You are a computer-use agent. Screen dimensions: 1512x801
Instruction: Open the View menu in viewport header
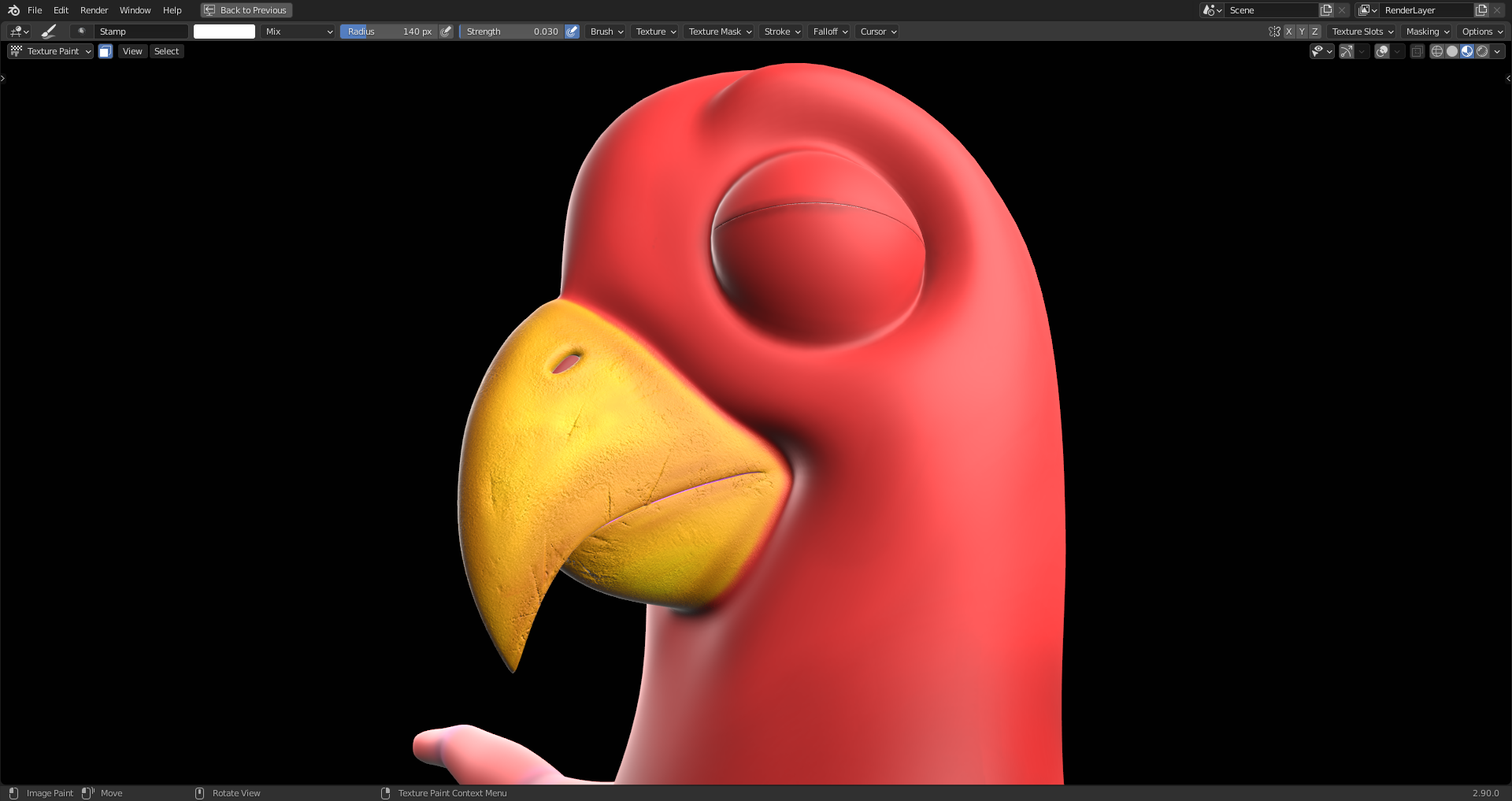[x=132, y=51]
